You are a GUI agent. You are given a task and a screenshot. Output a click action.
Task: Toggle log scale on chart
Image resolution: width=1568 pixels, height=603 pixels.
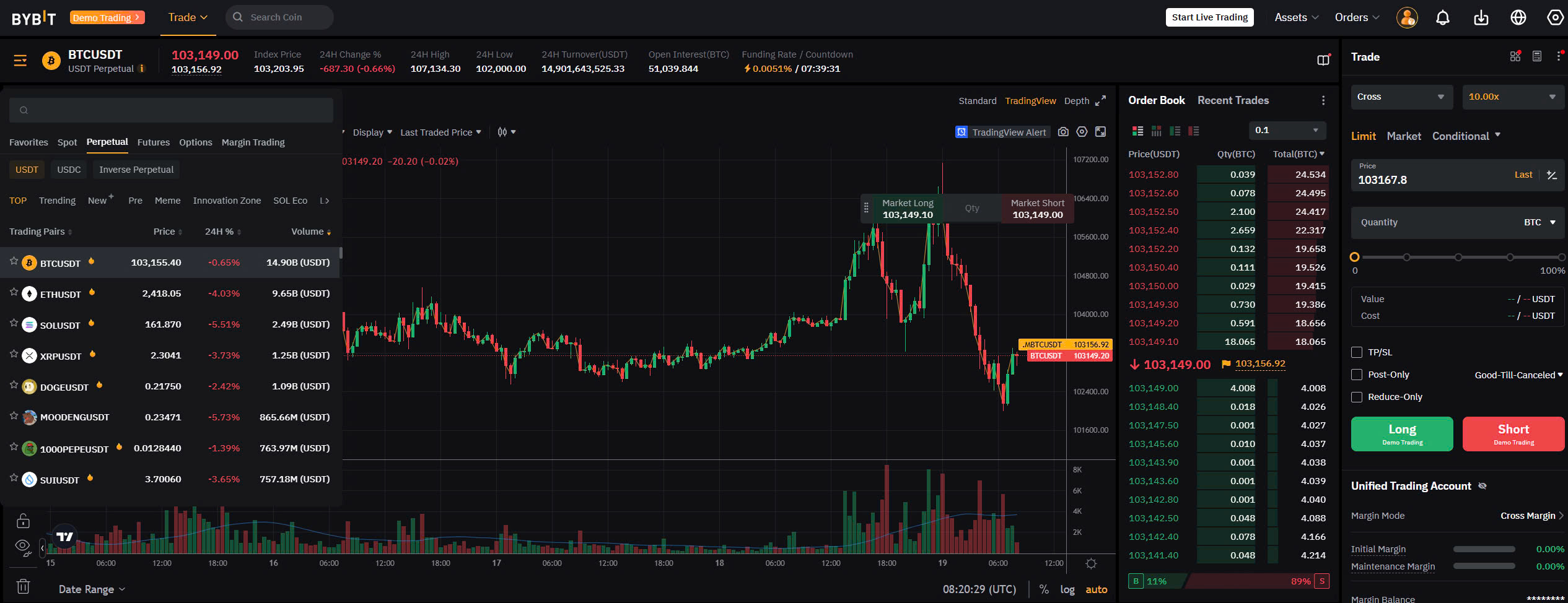(x=1067, y=589)
